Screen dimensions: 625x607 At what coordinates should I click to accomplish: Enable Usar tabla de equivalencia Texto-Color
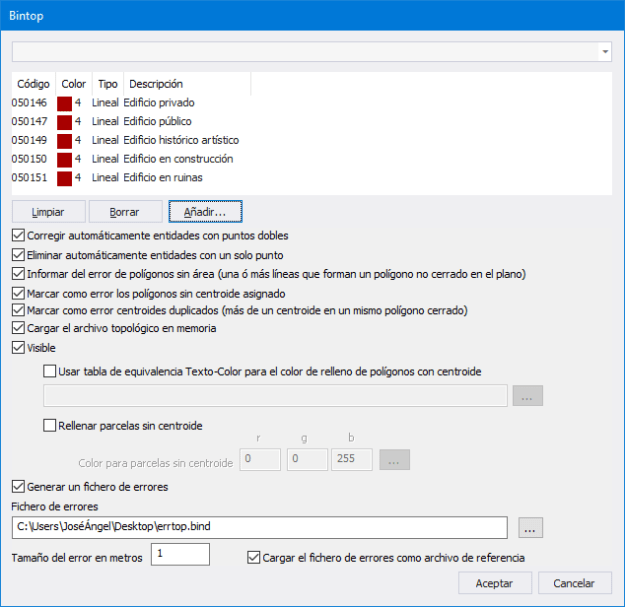click(50, 371)
